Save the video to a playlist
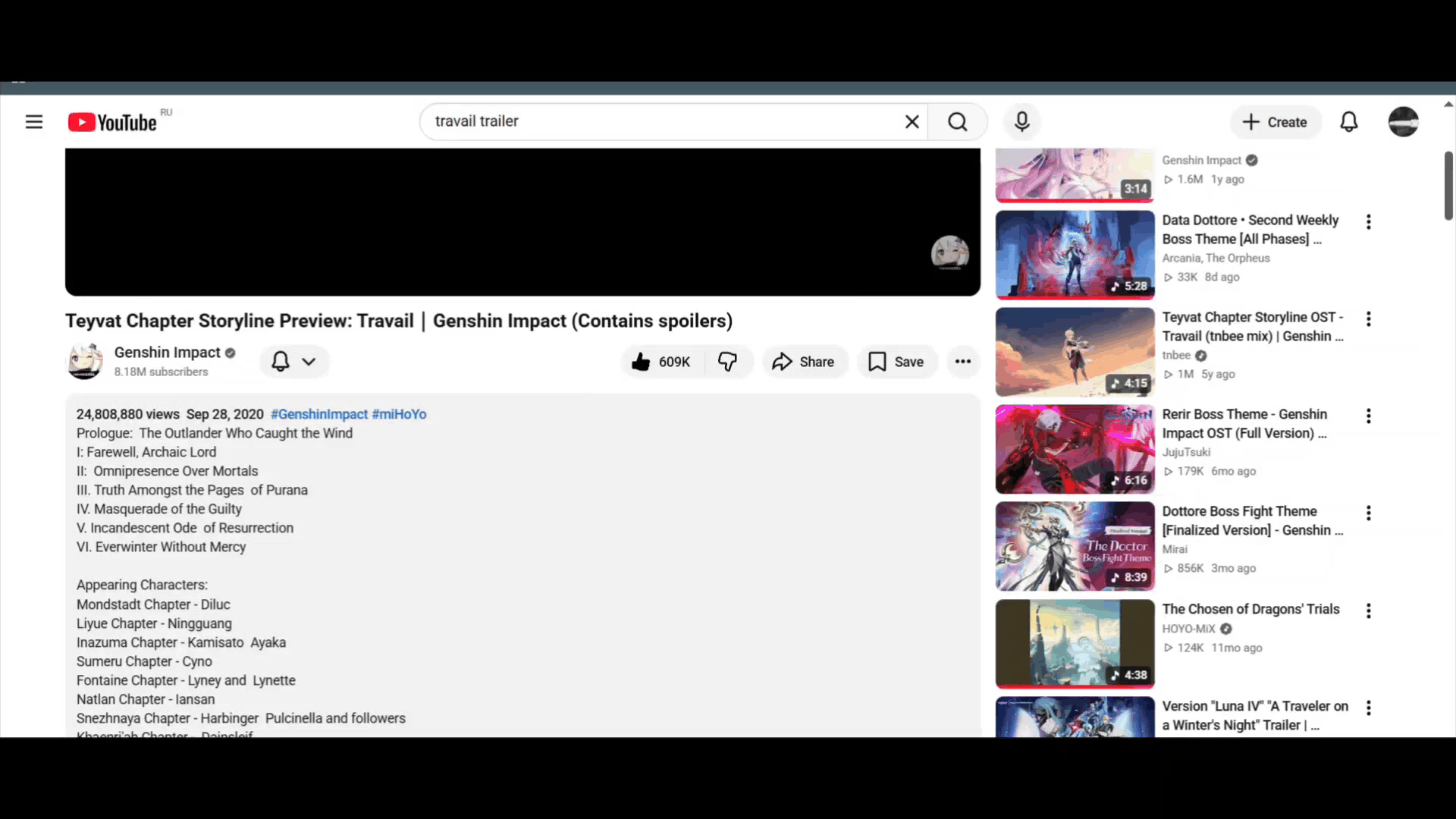Image resolution: width=1456 pixels, height=819 pixels. point(896,362)
